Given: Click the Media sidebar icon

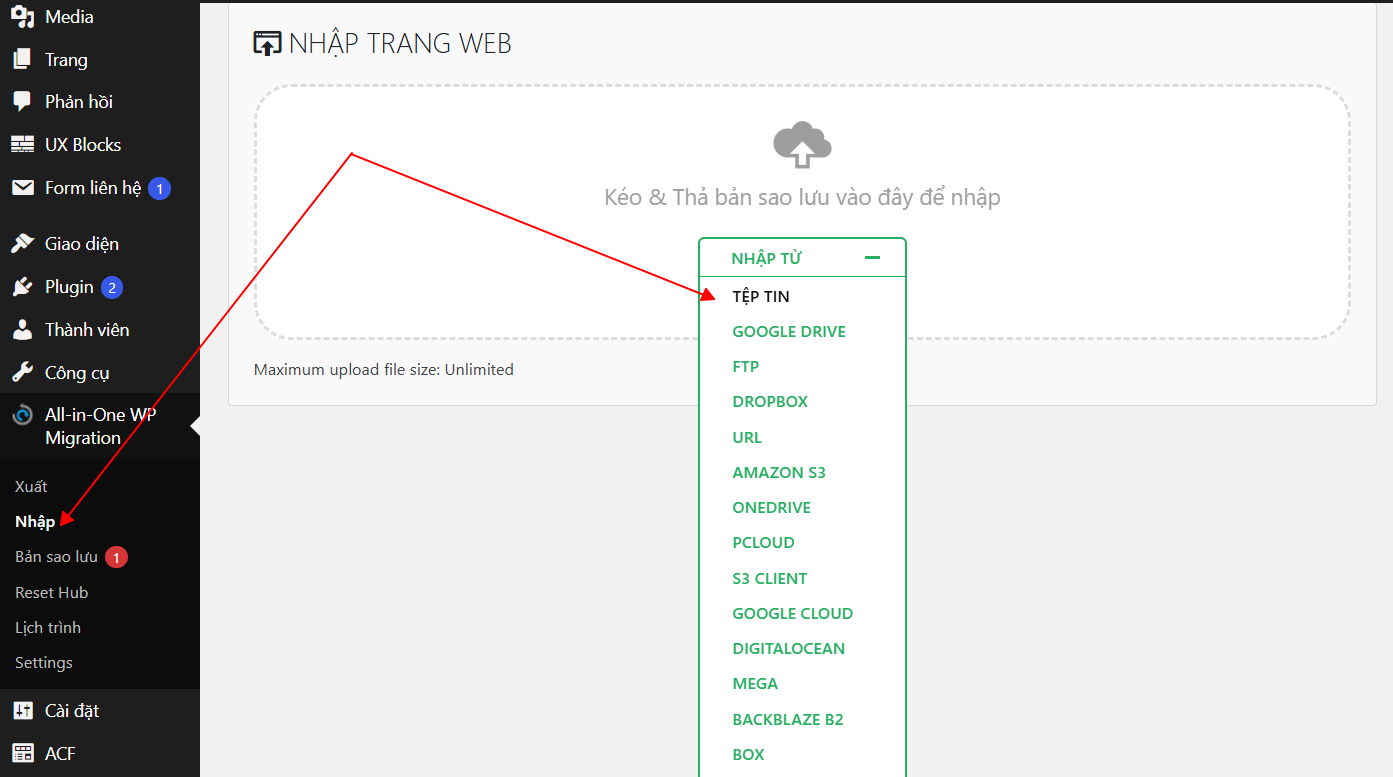Looking at the screenshot, I should (x=22, y=17).
